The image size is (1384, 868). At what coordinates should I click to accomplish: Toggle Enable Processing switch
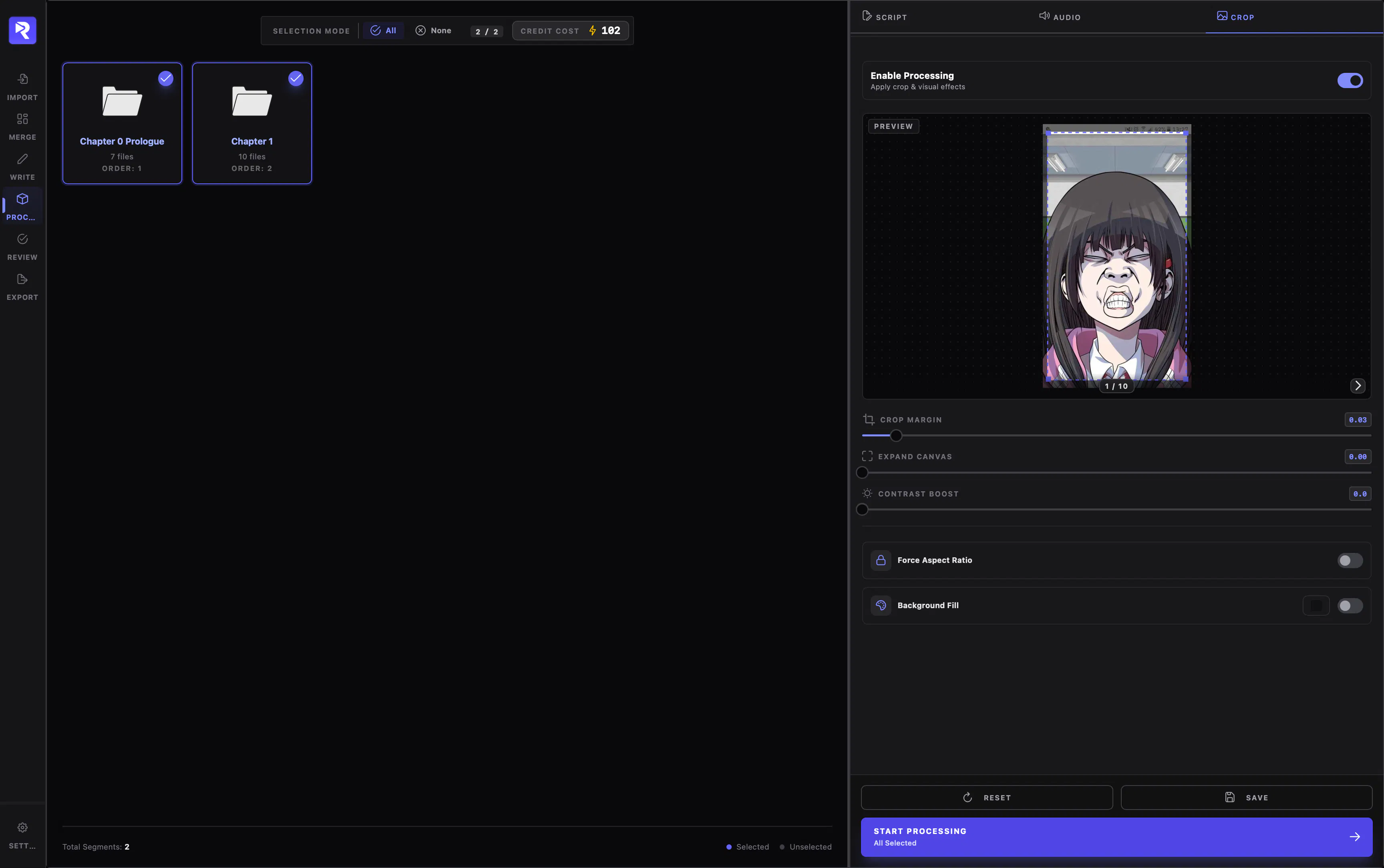1350,80
